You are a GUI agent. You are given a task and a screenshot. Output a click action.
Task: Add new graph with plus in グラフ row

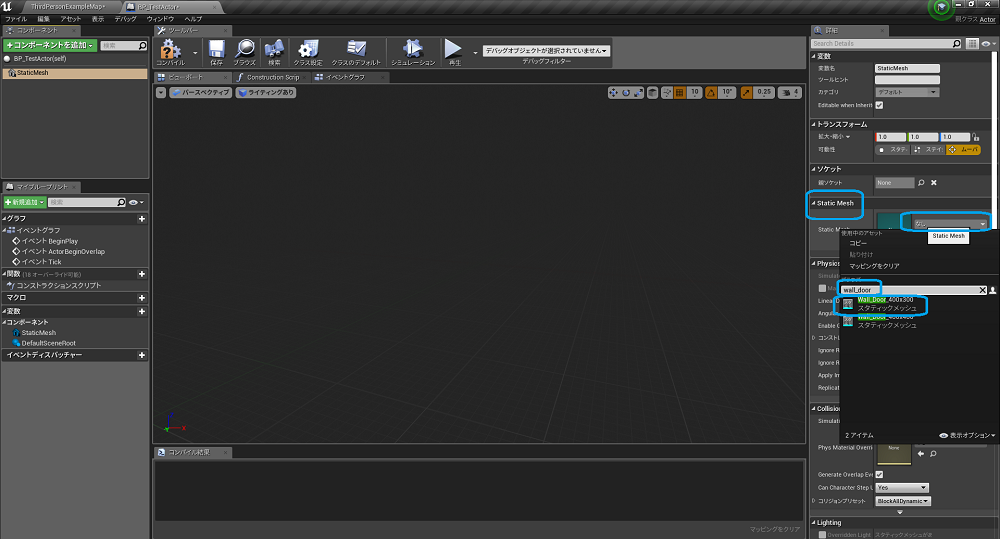click(x=142, y=219)
